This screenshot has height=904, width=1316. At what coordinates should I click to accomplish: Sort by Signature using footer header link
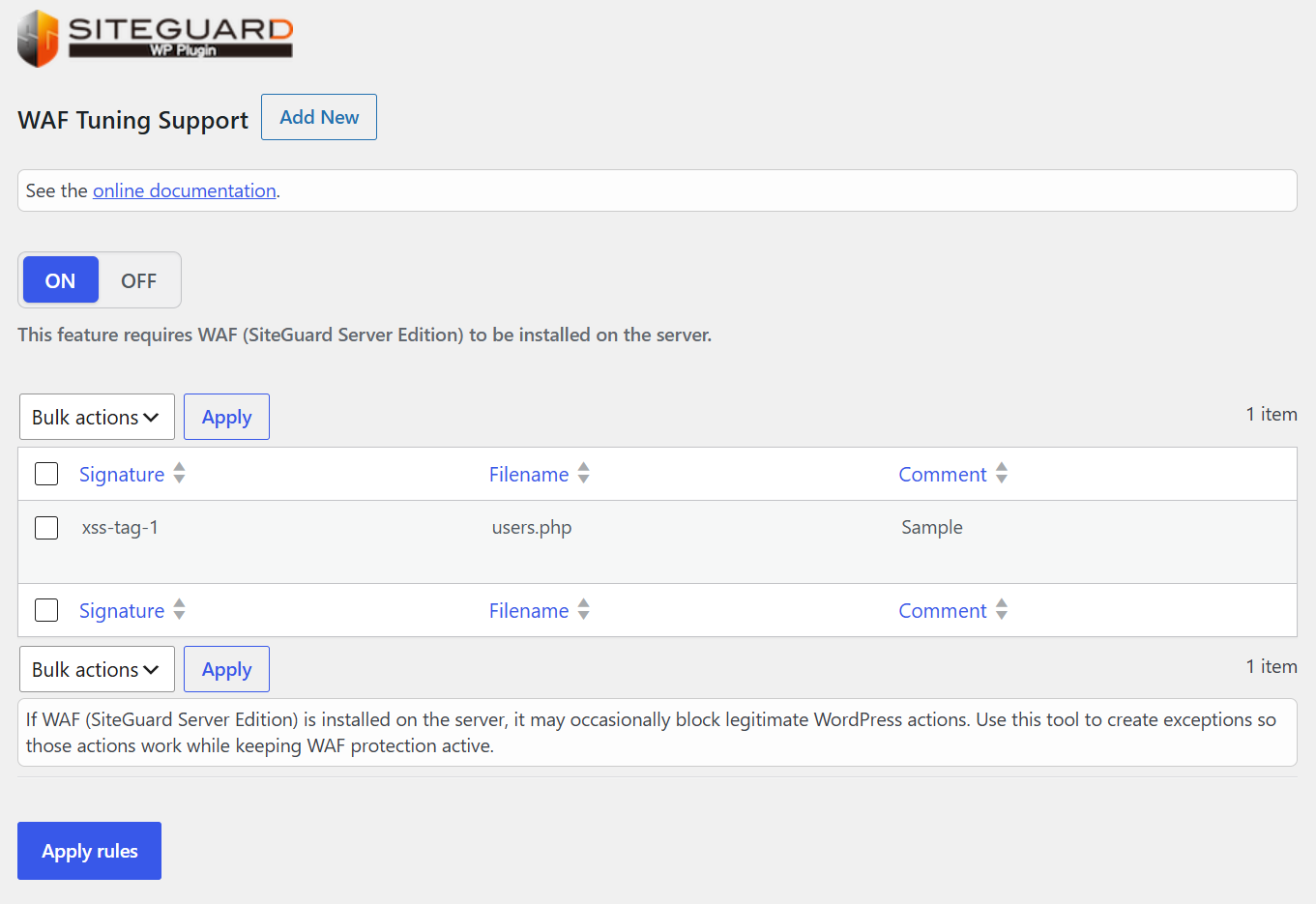tap(122, 610)
